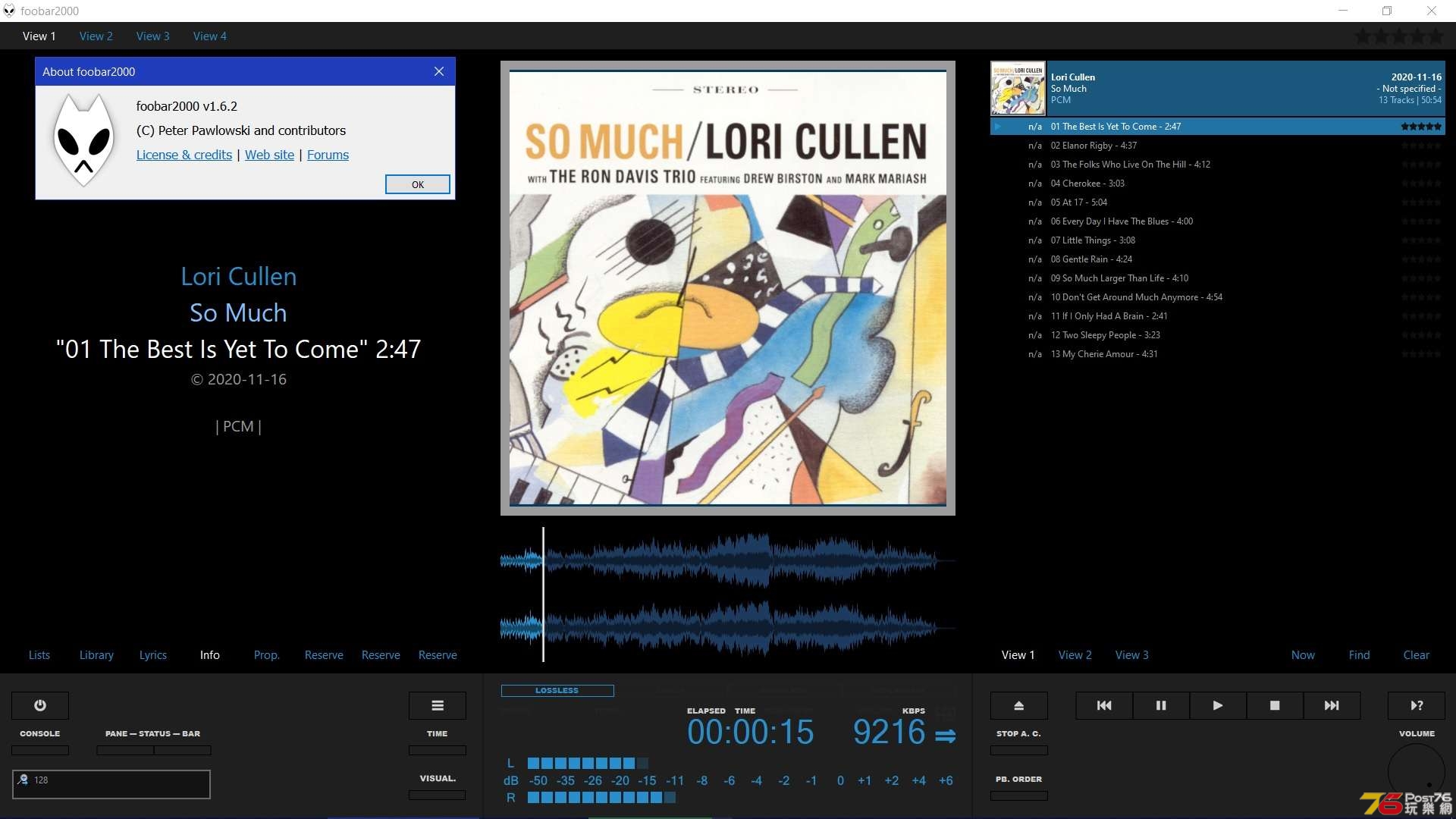
Task: Select the Info tab
Action: tap(210, 654)
